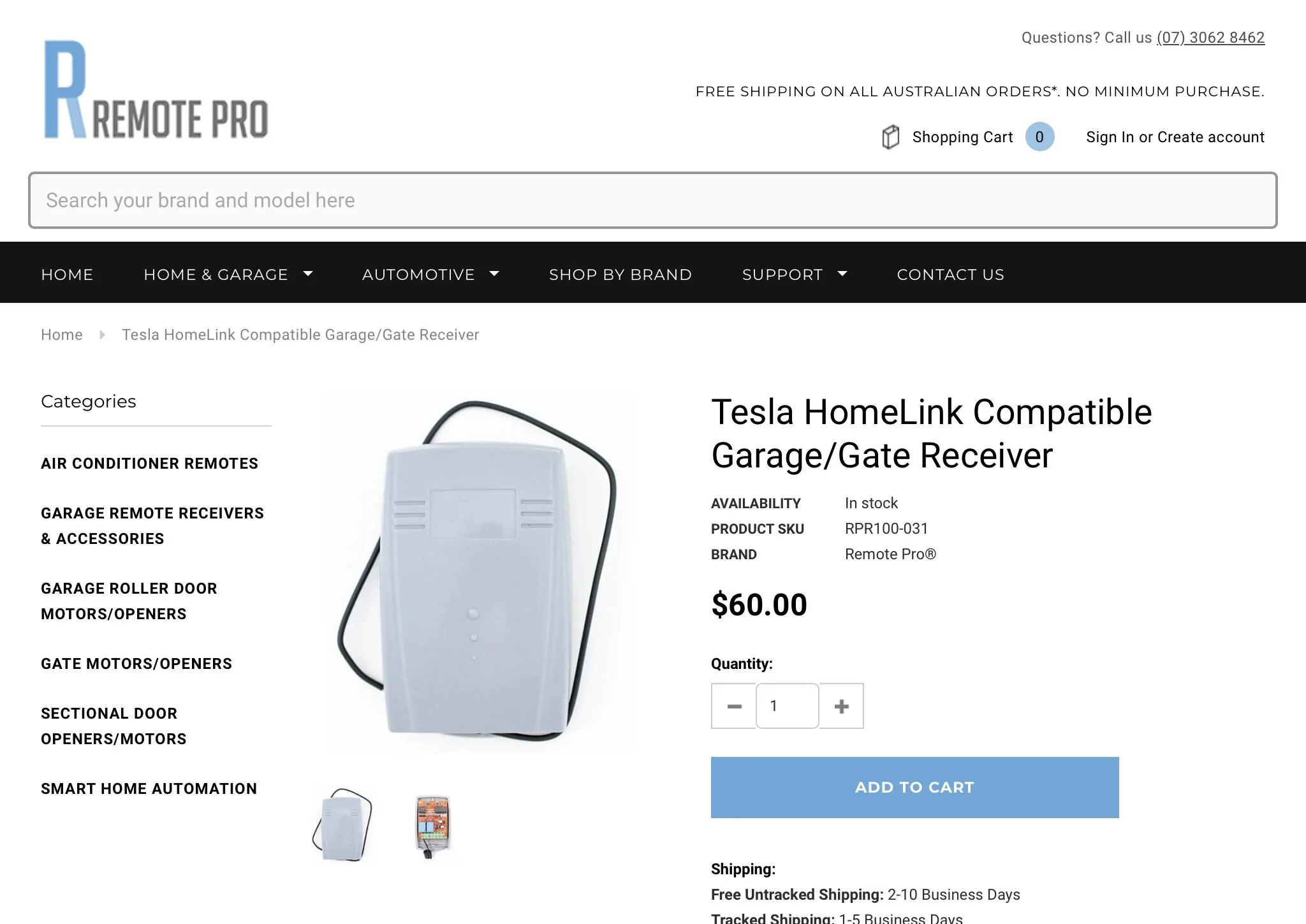The image size is (1306, 924).
Task: Select the circuit board thumbnail image
Action: [x=433, y=826]
